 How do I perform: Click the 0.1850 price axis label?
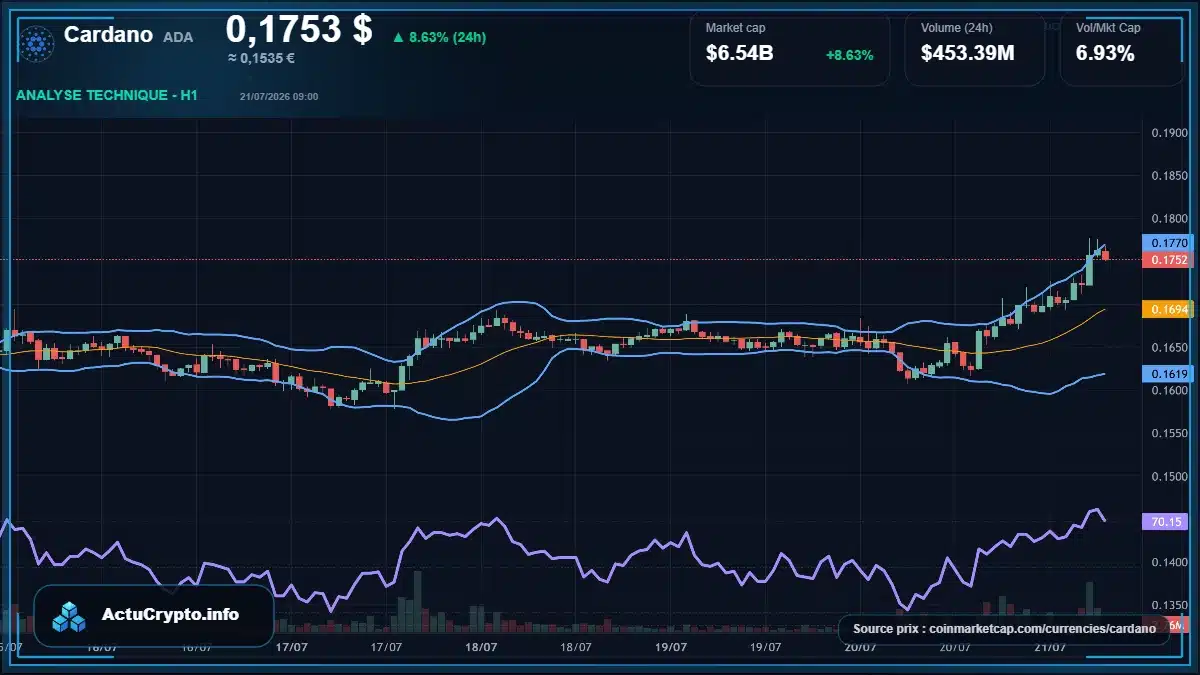[1169, 176]
